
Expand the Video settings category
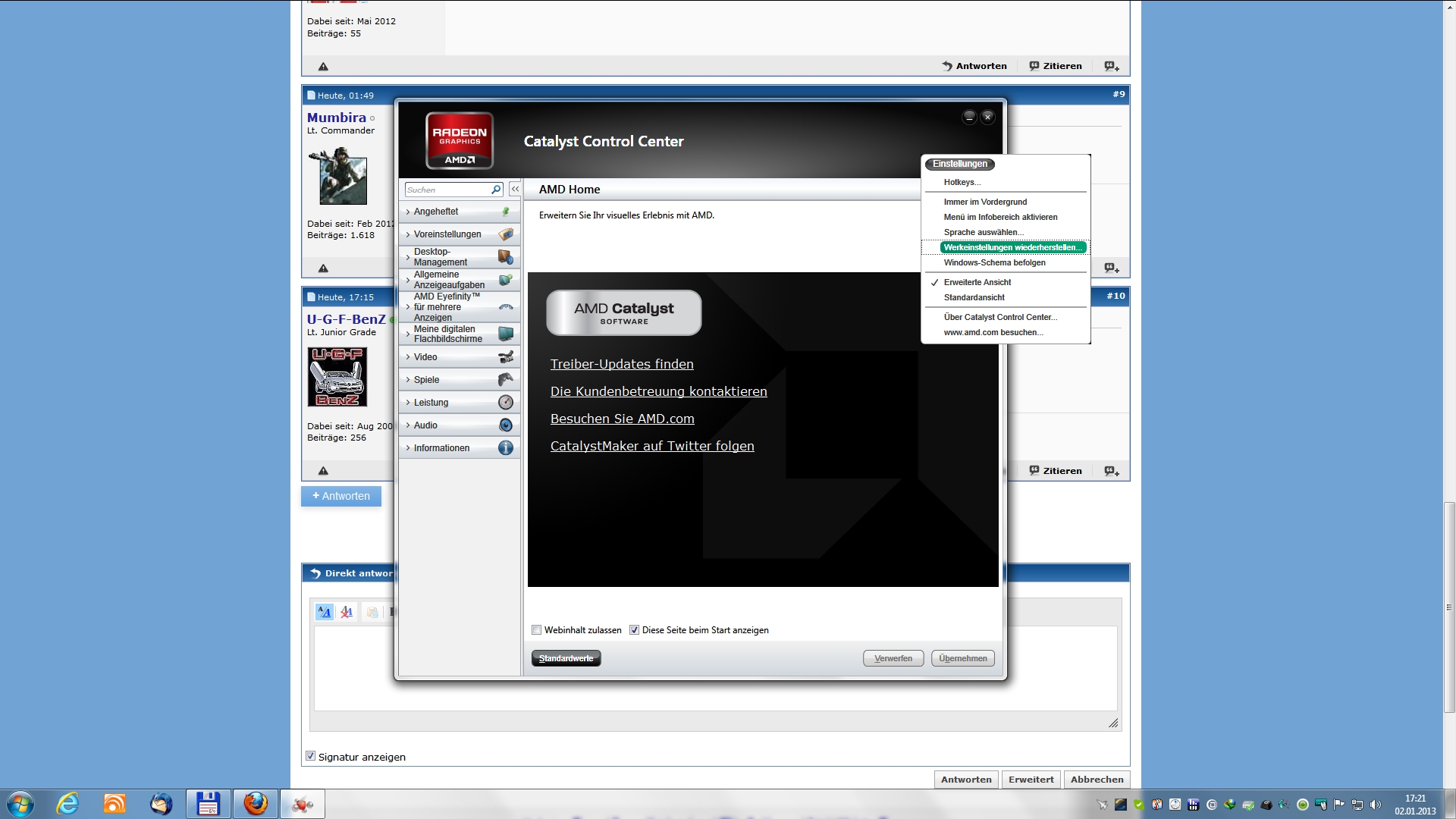click(425, 357)
